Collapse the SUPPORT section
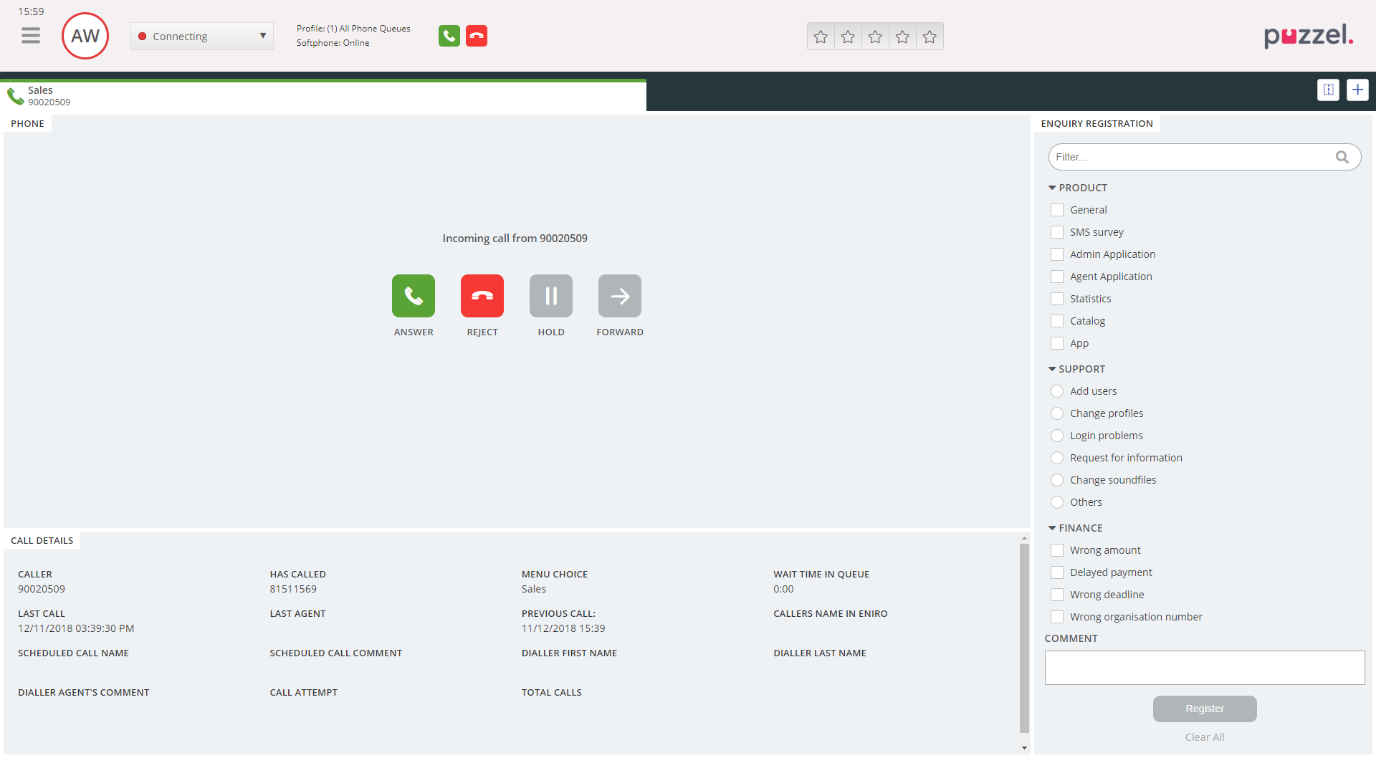The width and height of the screenshot is (1376, 758). pos(1051,368)
